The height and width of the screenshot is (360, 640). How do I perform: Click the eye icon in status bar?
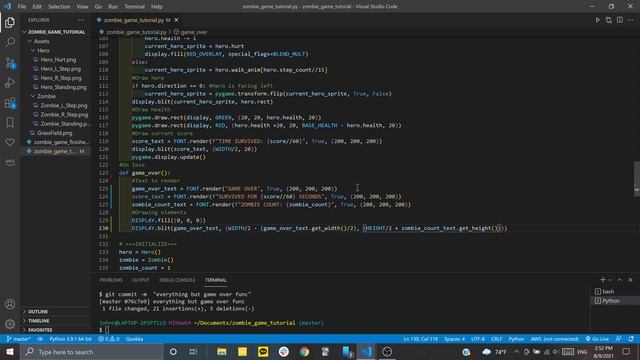pyautogui.click(x=40, y=339)
